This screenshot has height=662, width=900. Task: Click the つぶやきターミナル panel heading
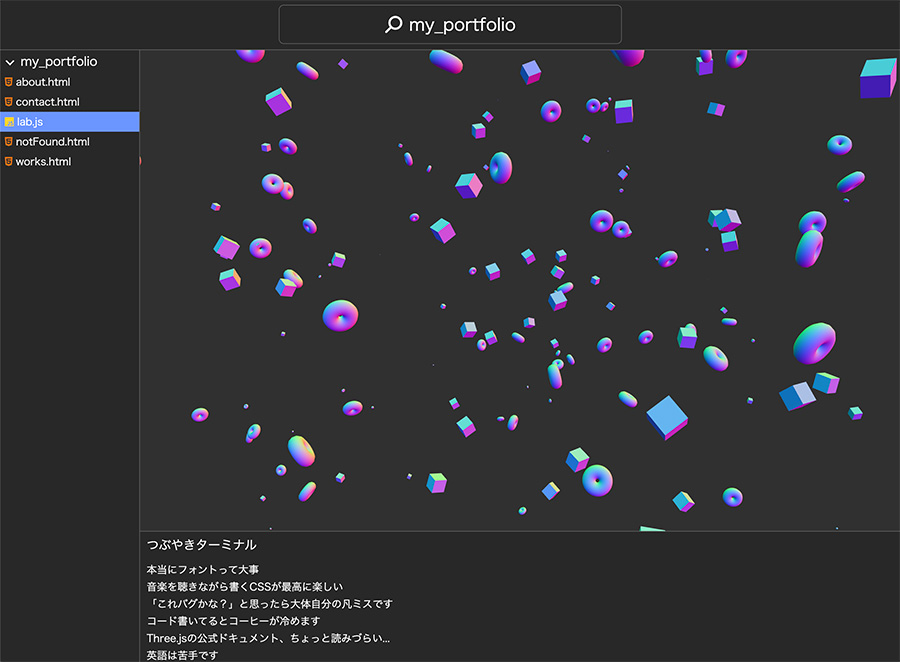(201, 545)
